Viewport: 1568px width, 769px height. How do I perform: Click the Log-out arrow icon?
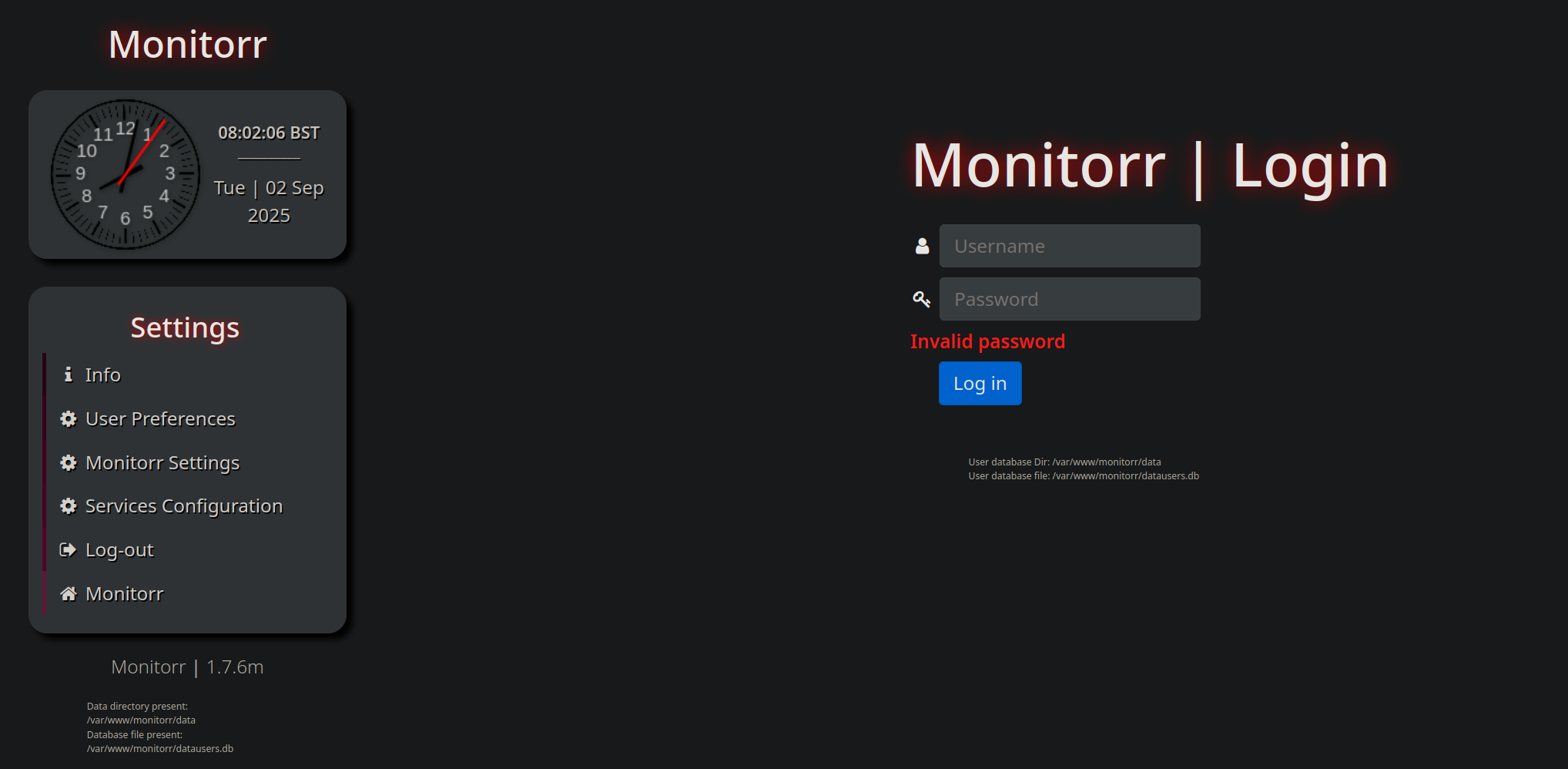(x=69, y=550)
